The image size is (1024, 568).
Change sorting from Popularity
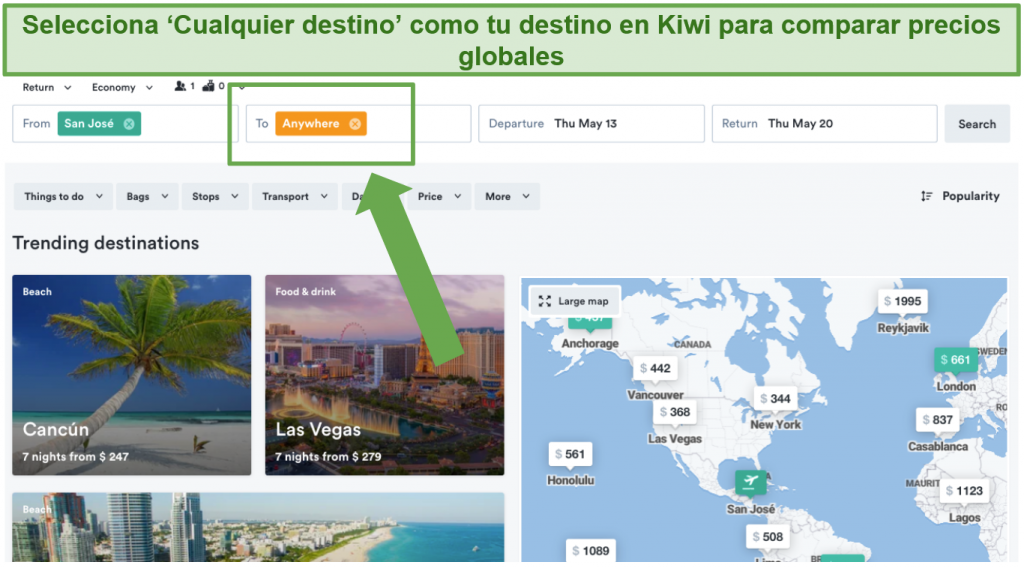tap(960, 196)
